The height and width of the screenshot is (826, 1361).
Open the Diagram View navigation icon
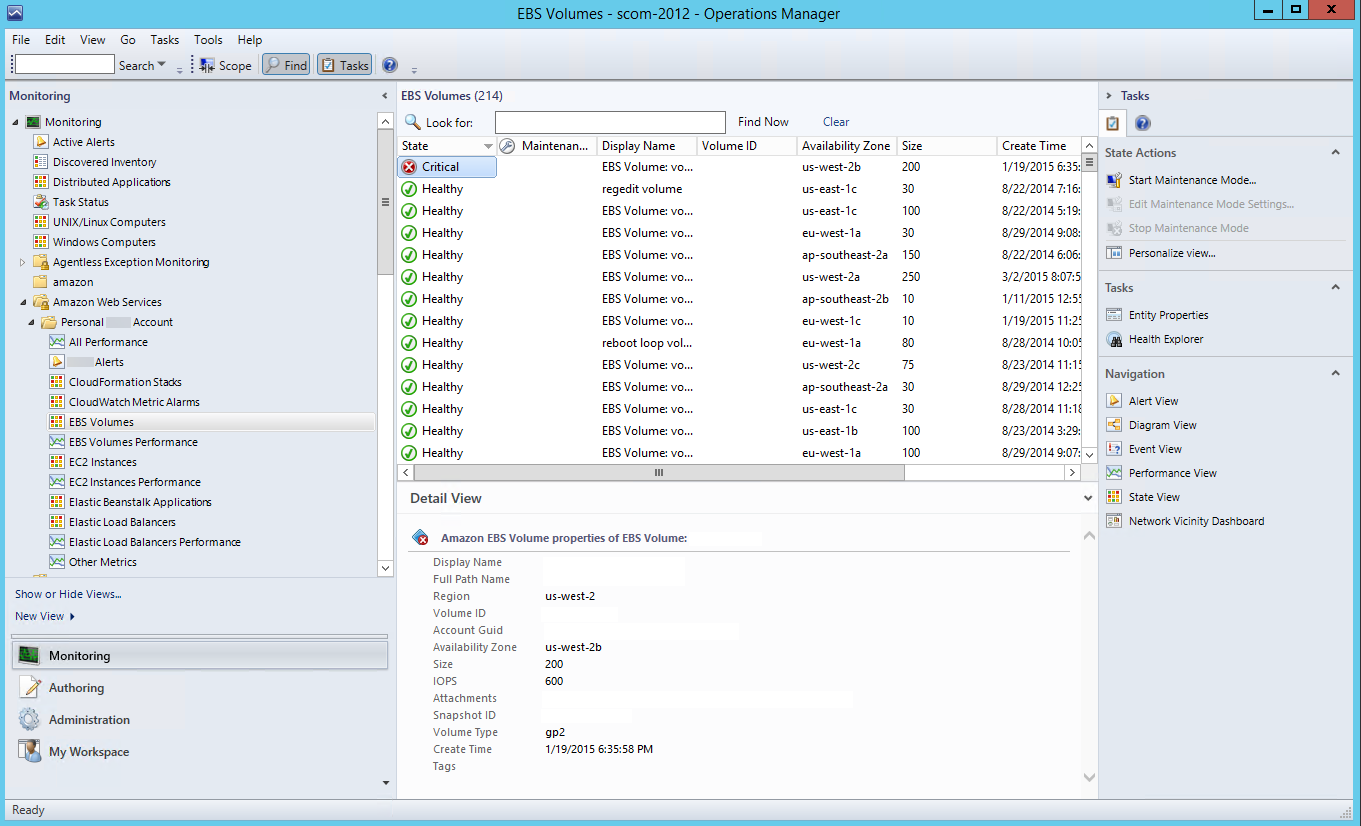pos(1114,425)
